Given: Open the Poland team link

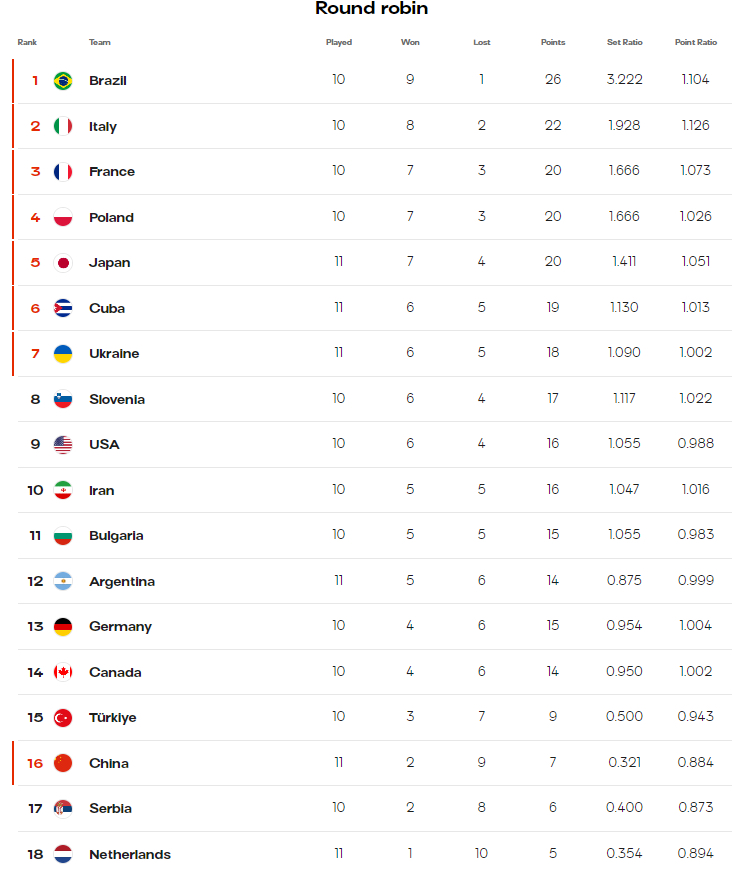Looking at the screenshot, I should click(111, 217).
